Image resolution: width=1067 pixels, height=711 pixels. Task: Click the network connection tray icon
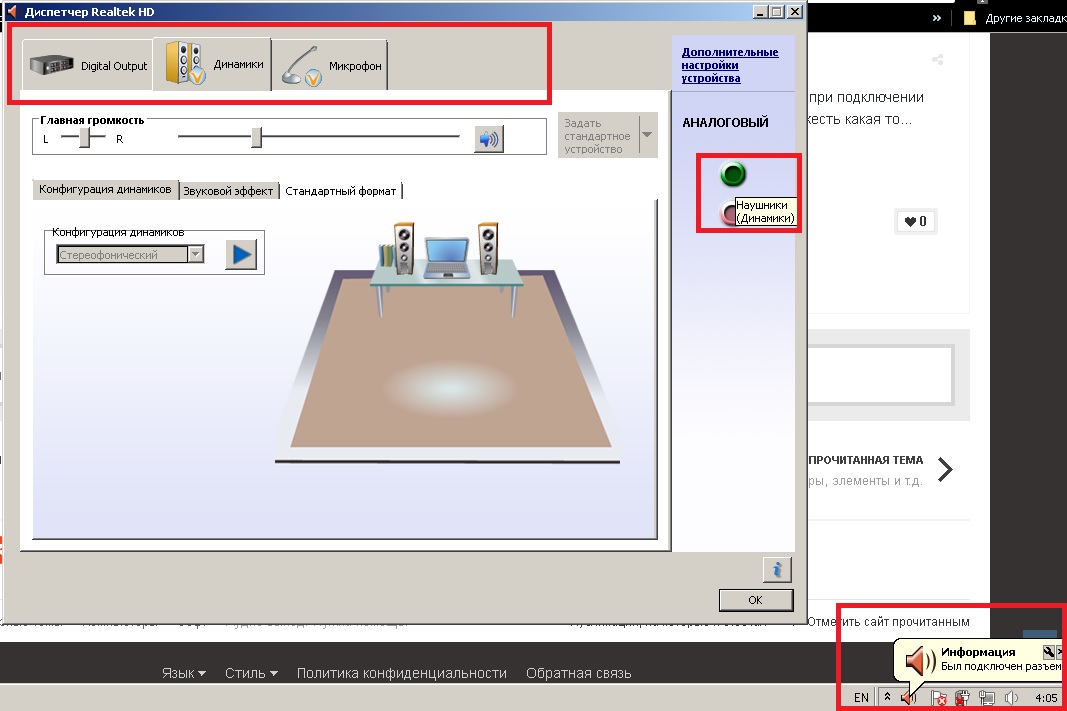coord(987,698)
